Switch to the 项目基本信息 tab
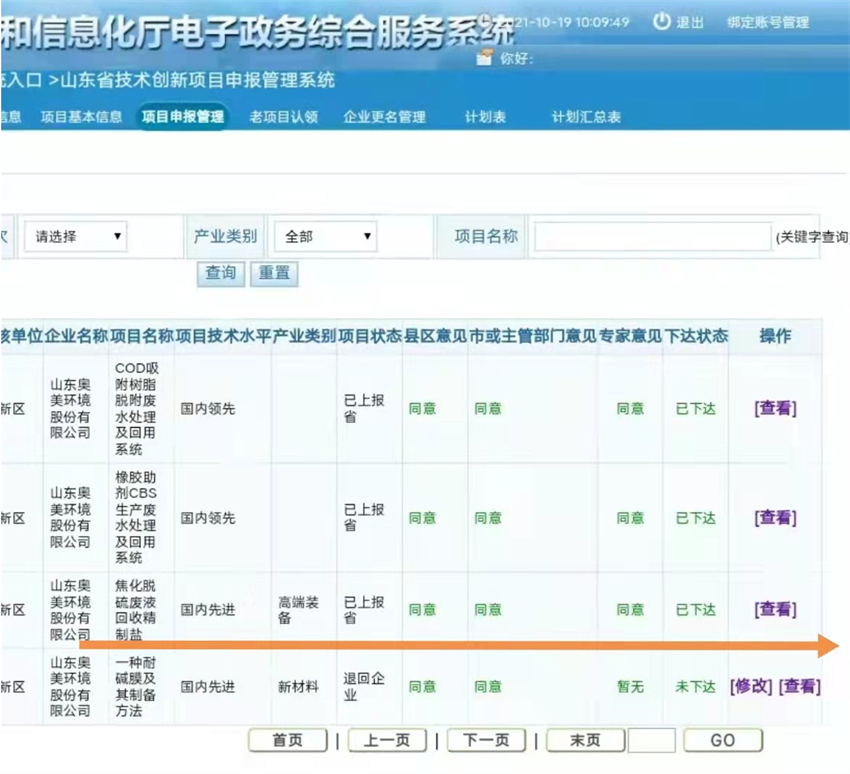The height and width of the screenshot is (774, 850). pos(81,117)
